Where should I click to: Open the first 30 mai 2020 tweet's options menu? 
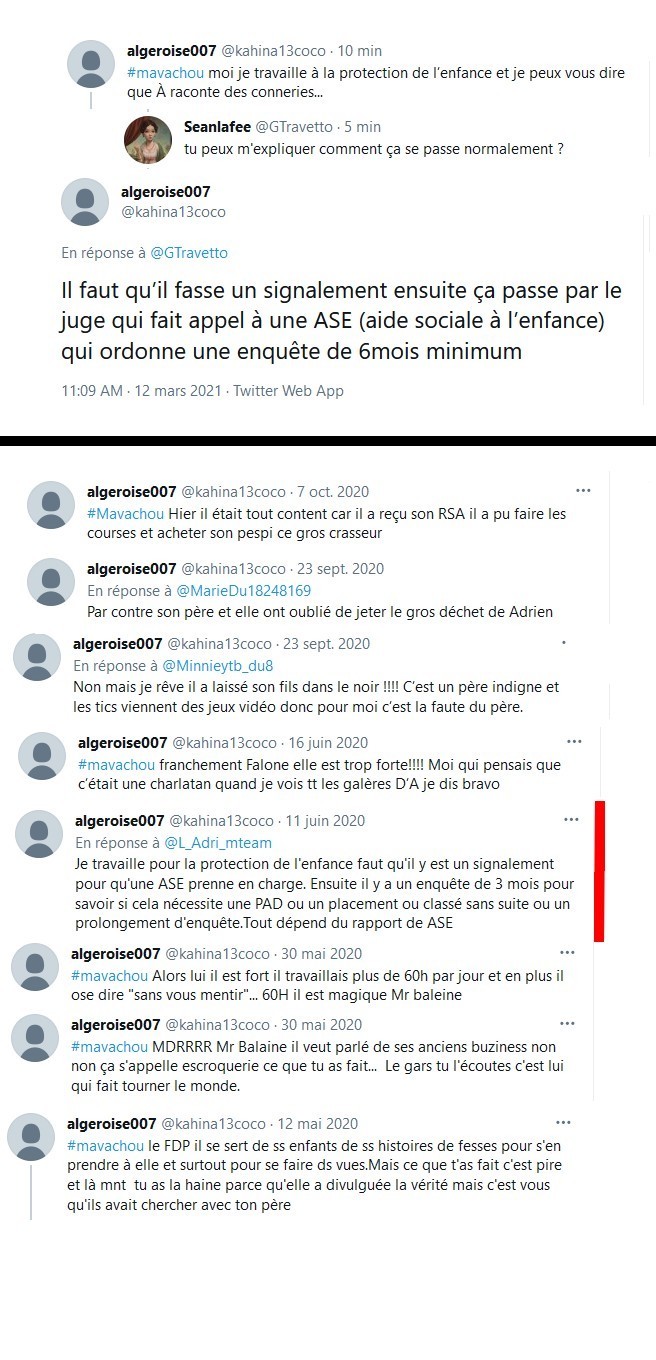[x=567, y=953]
